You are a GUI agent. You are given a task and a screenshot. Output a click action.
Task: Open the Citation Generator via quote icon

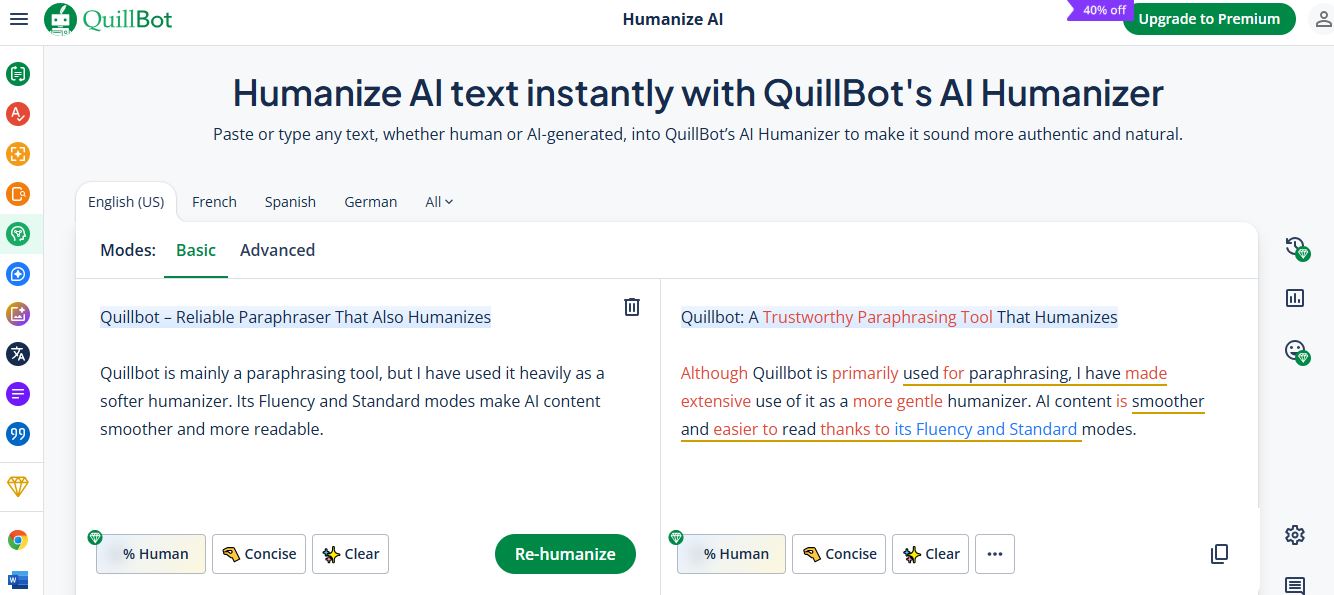[x=18, y=433]
